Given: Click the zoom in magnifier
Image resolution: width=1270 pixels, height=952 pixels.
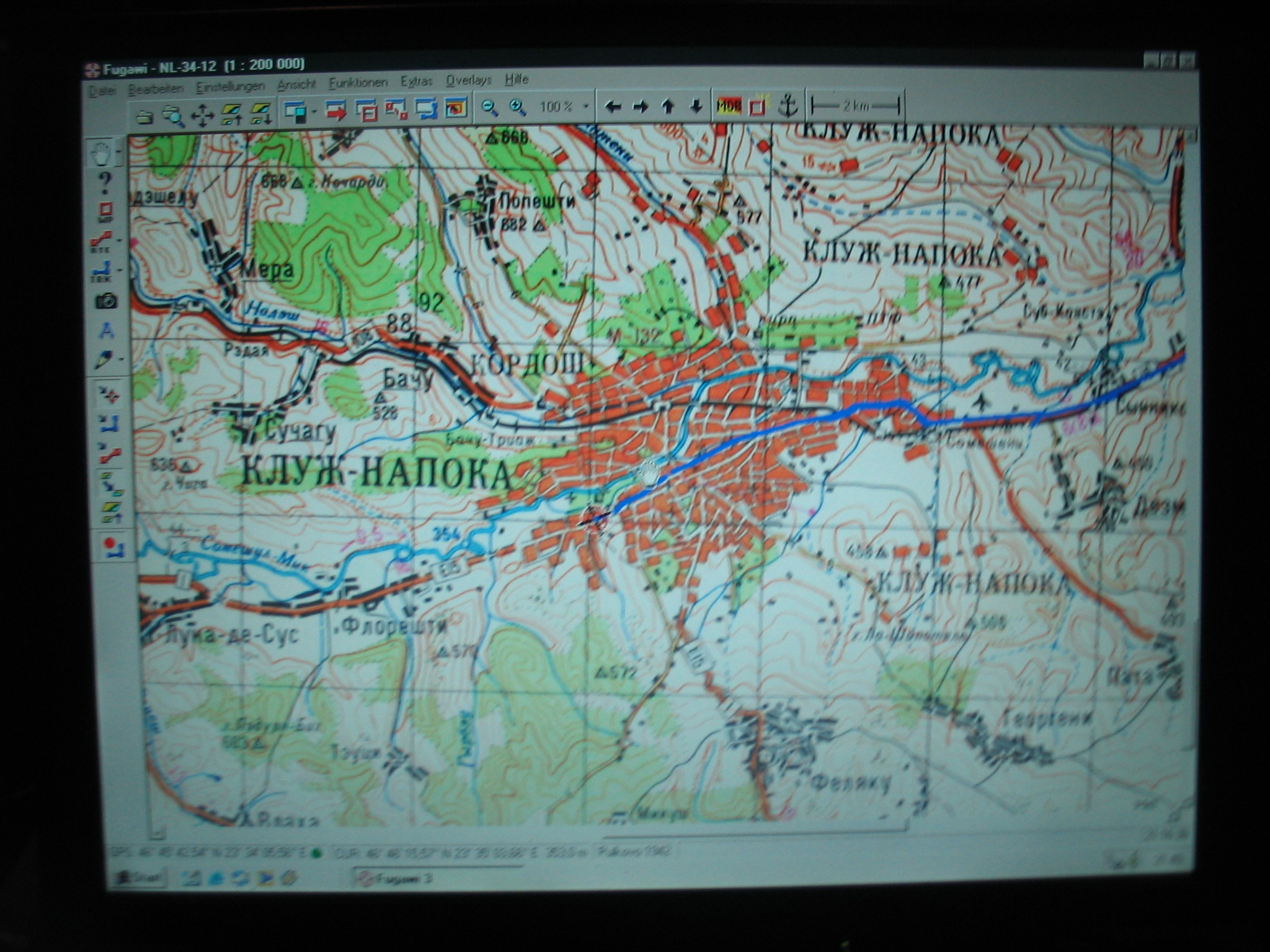Looking at the screenshot, I should [518, 108].
